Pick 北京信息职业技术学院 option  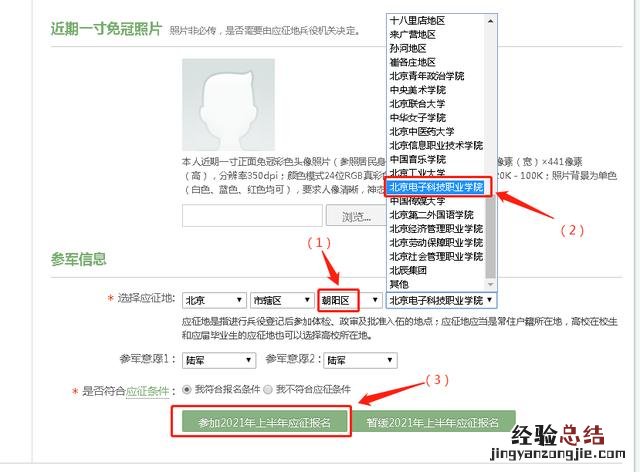436,145
